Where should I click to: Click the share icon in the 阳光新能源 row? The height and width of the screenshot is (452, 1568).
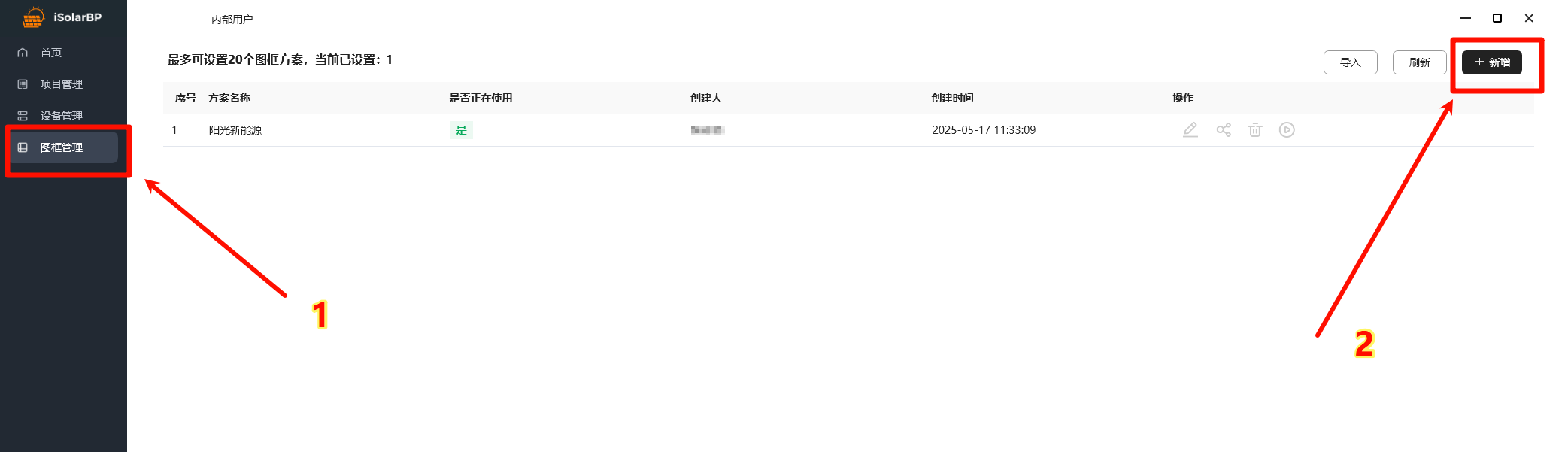pyautogui.click(x=1224, y=130)
